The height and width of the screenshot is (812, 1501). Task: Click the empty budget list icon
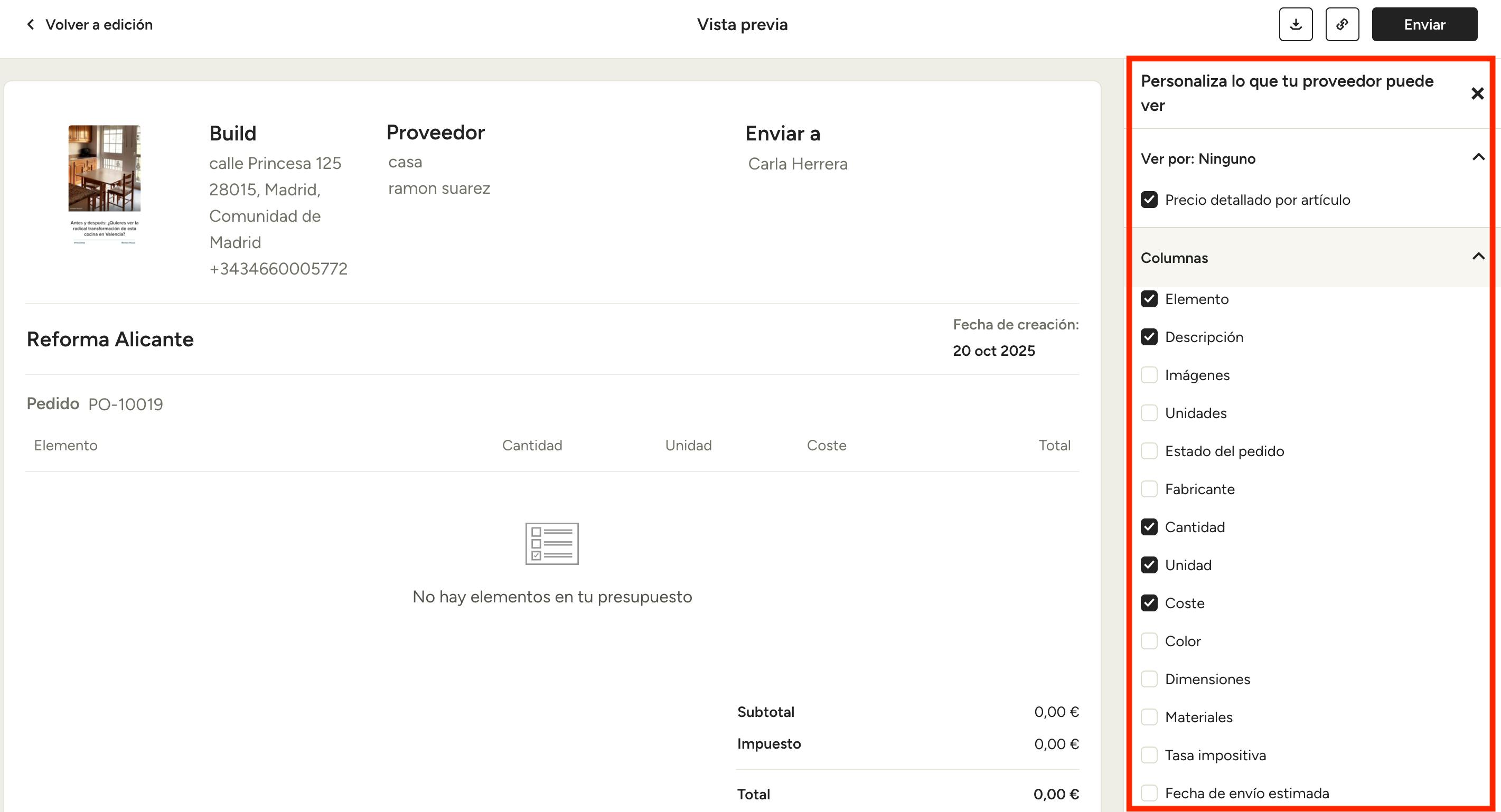click(551, 543)
